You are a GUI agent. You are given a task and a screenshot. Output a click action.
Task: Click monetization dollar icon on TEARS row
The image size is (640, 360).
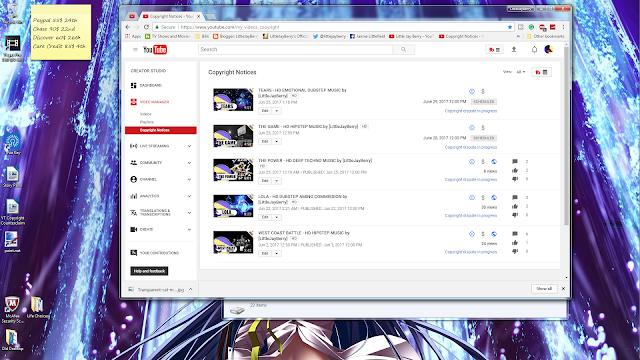[482, 91]
